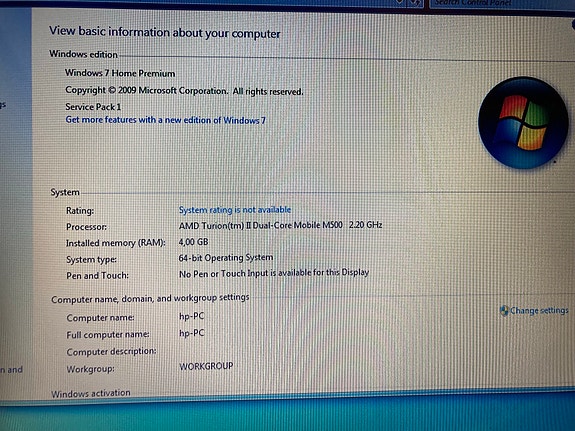Click the Full computer name value hp-PC
The image size is (575, 431).
coord(191,333)
